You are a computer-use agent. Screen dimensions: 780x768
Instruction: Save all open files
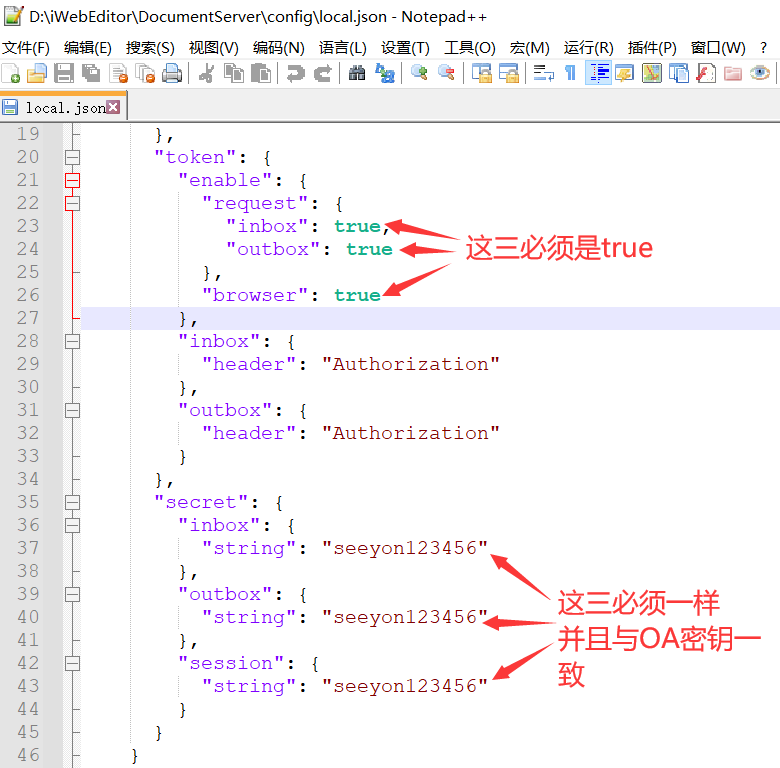tap(91, 73)
